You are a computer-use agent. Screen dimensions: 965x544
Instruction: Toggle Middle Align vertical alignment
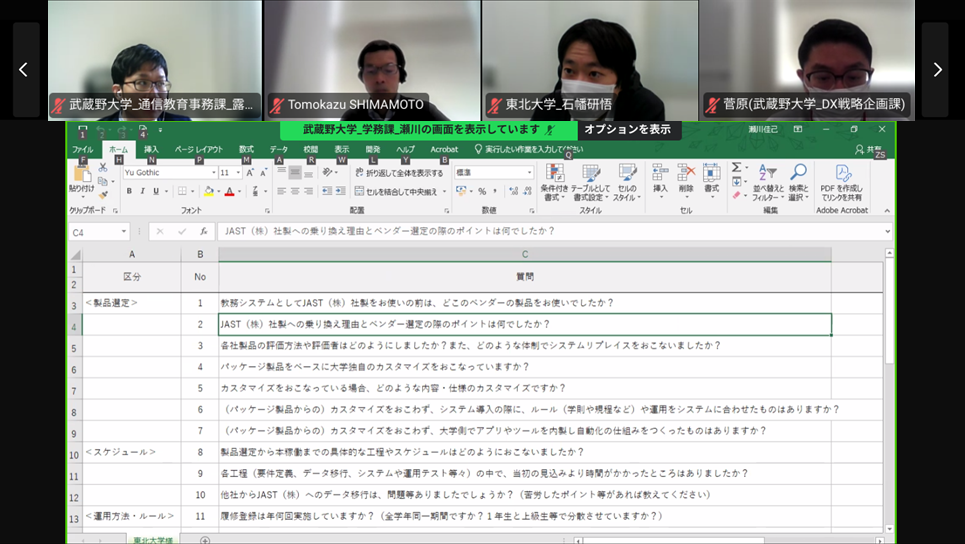[x=295, y=173]
